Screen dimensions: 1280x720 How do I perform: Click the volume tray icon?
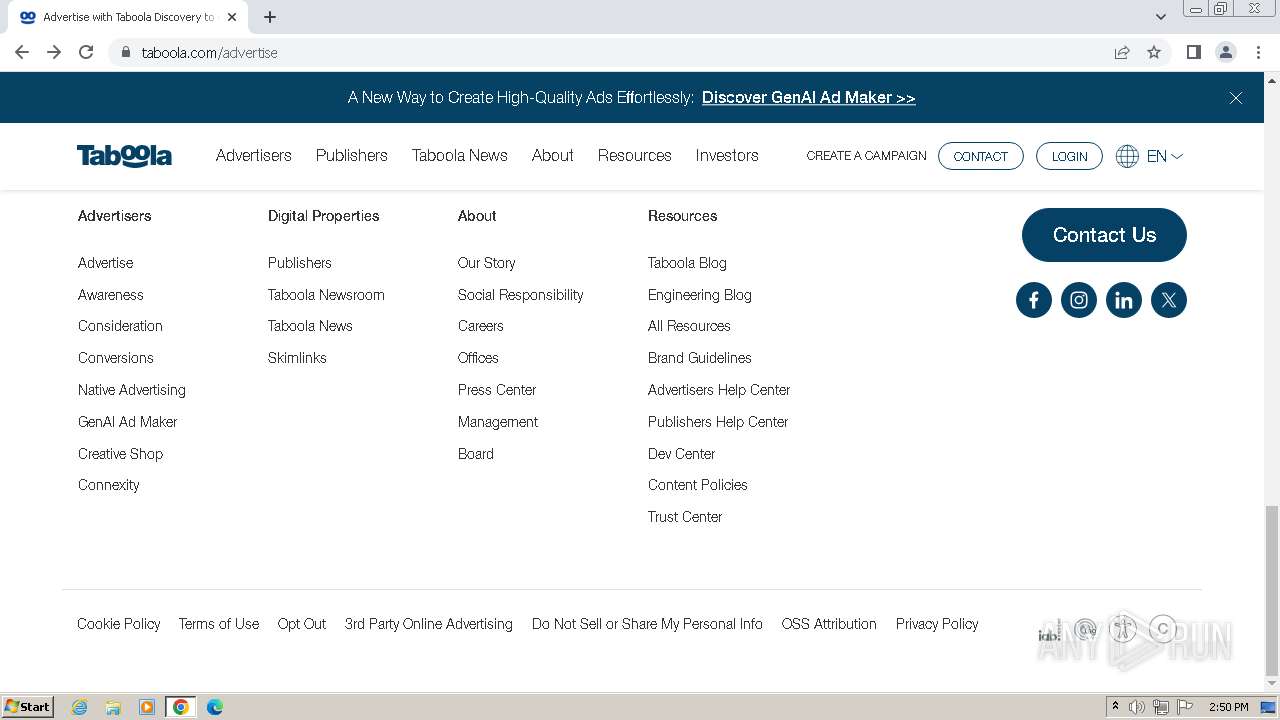click(1137, 707)
